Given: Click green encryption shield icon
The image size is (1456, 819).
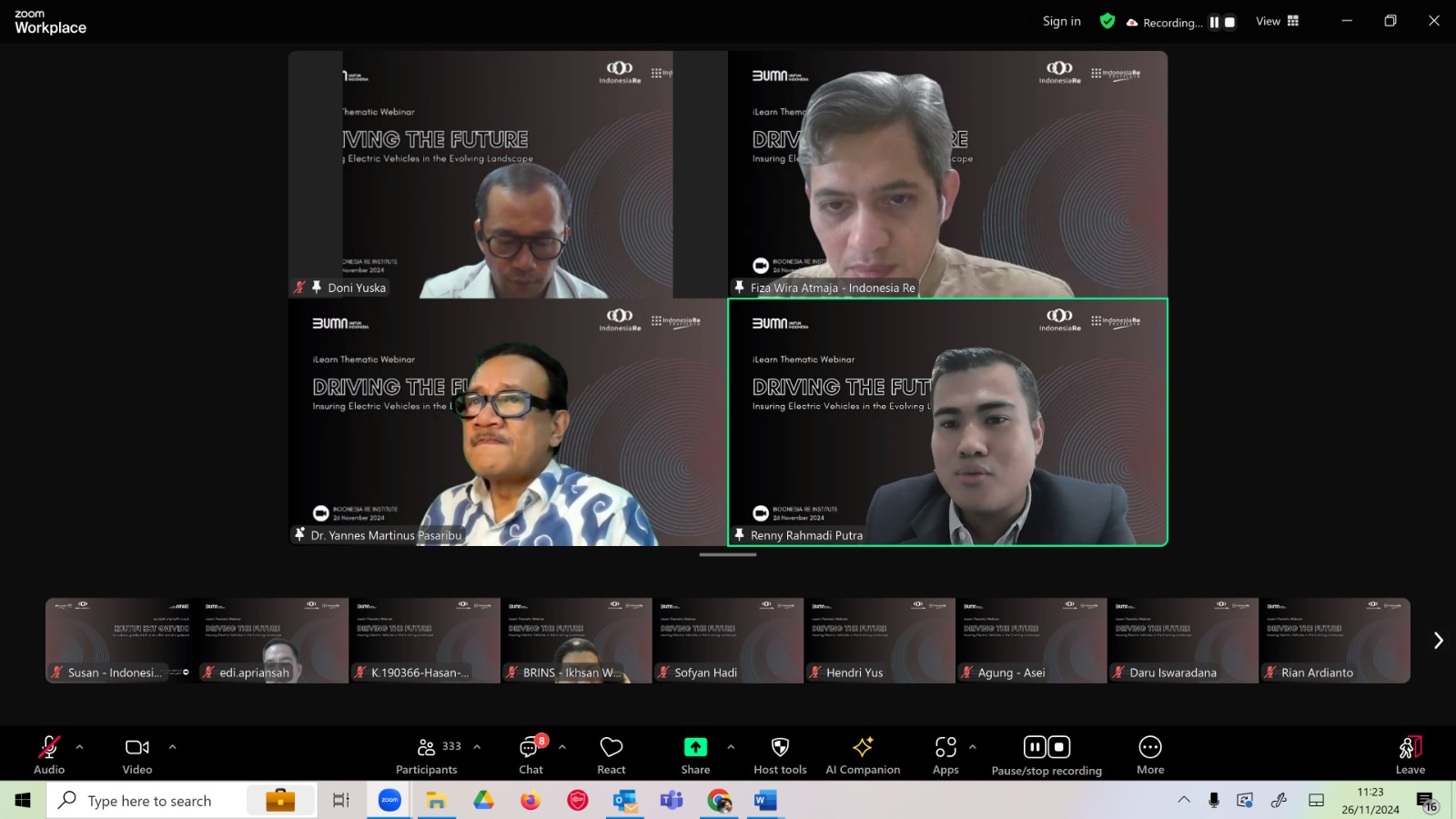Looking at the screenshot, I should (x=1107, y=21).
